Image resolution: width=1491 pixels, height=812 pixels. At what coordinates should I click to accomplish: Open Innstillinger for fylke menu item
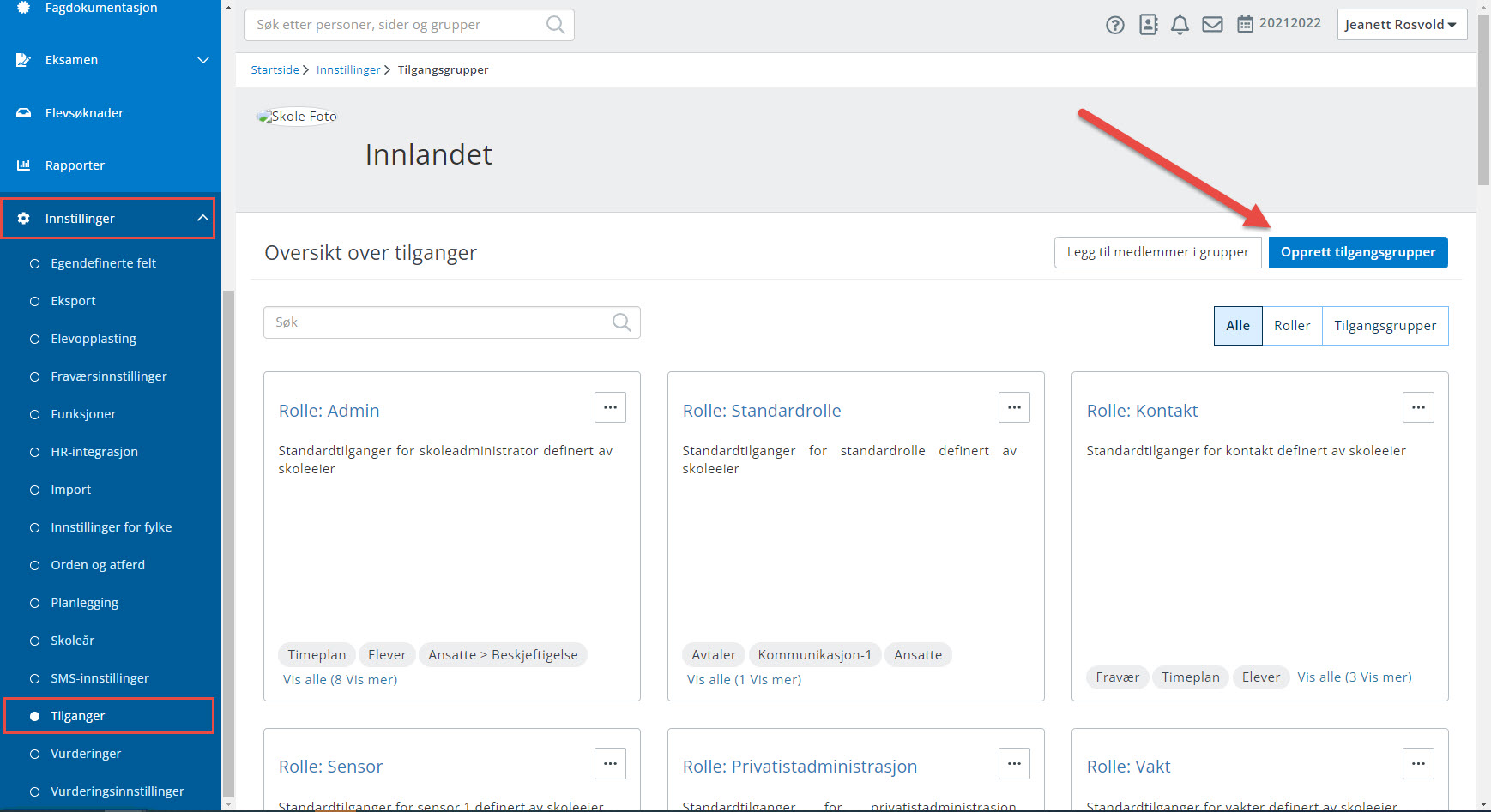tap(112, 527)
